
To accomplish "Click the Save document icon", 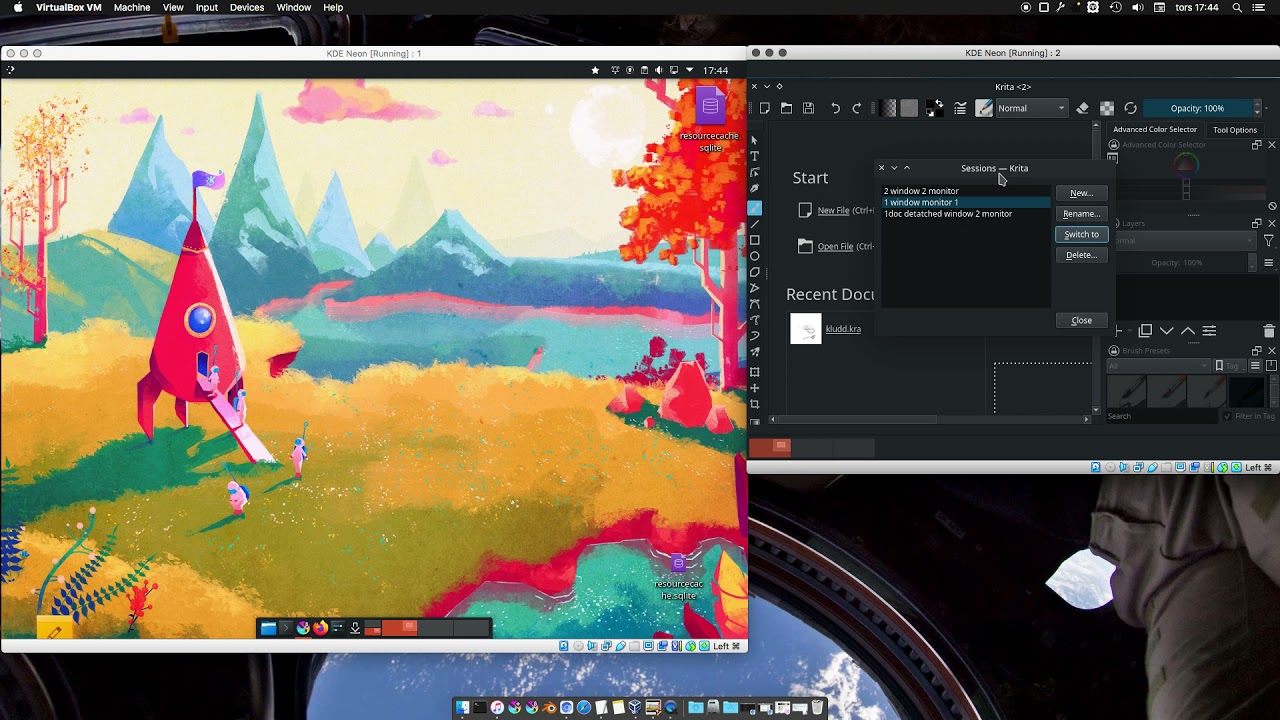I will 808,108.
